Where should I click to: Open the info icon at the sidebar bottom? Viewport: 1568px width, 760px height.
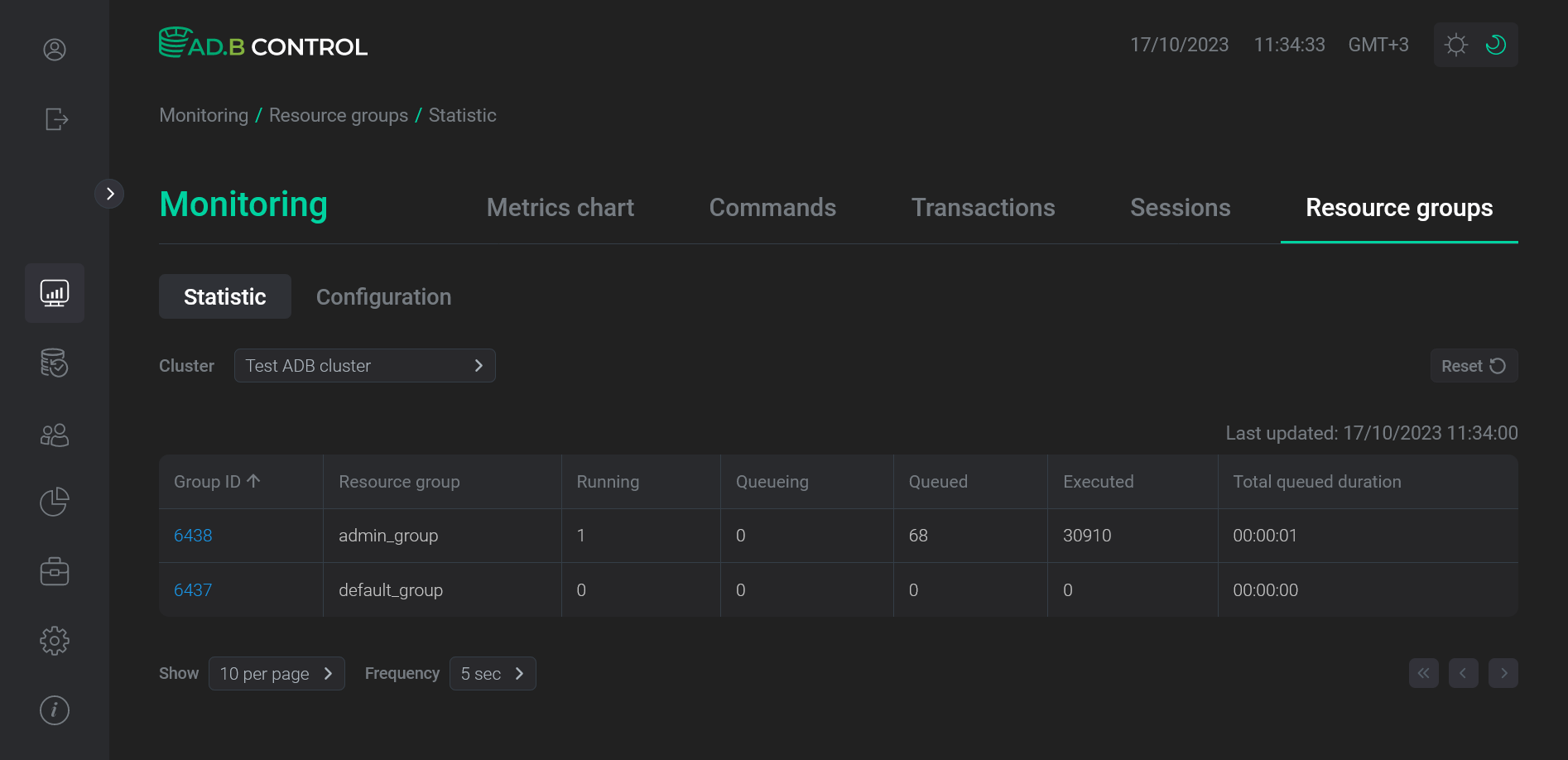(54, 709)
